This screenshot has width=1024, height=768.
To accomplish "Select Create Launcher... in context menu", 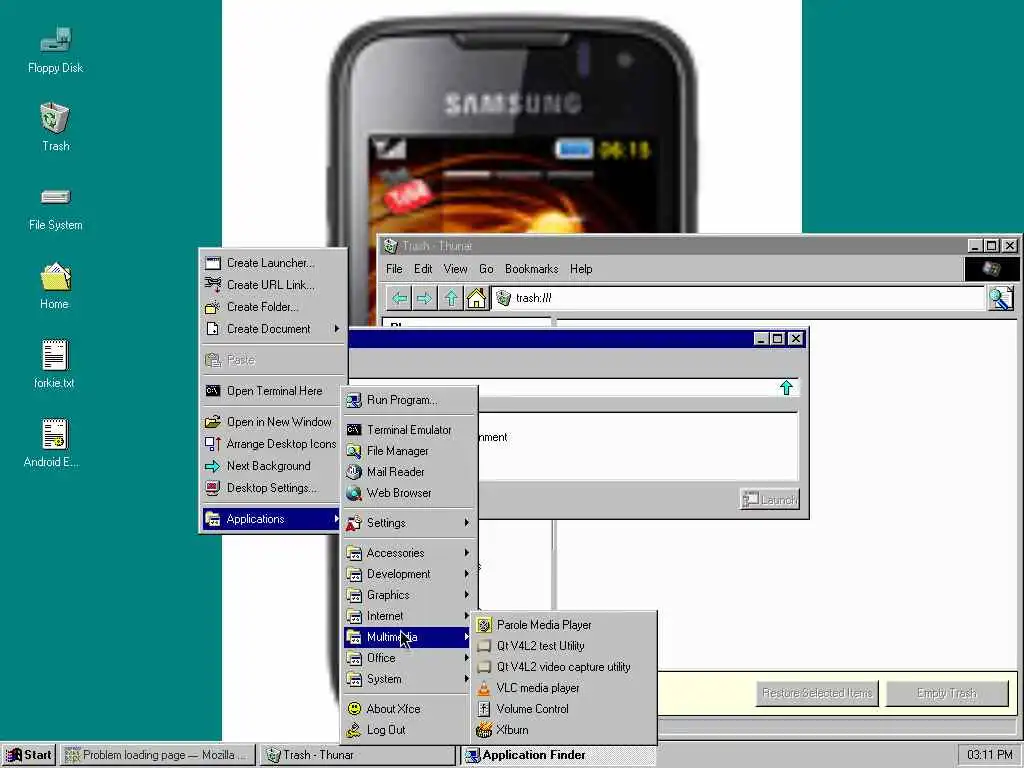I will click(273, 263).
